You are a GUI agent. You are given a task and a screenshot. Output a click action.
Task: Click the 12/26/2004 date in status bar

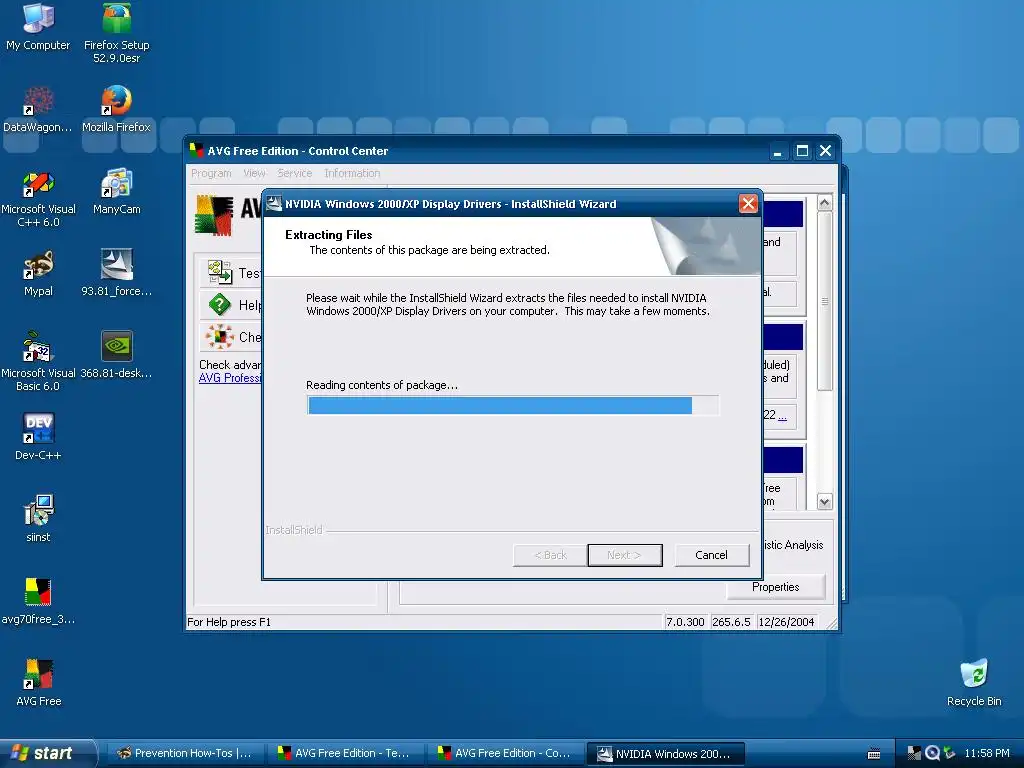pos(786,622)
